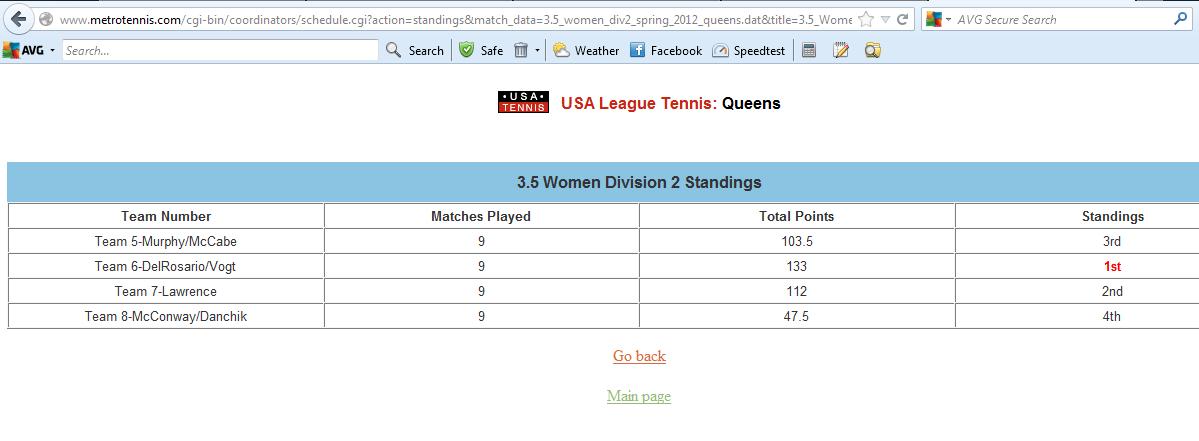Open the URL history dropdown arrow

point(885,20)
